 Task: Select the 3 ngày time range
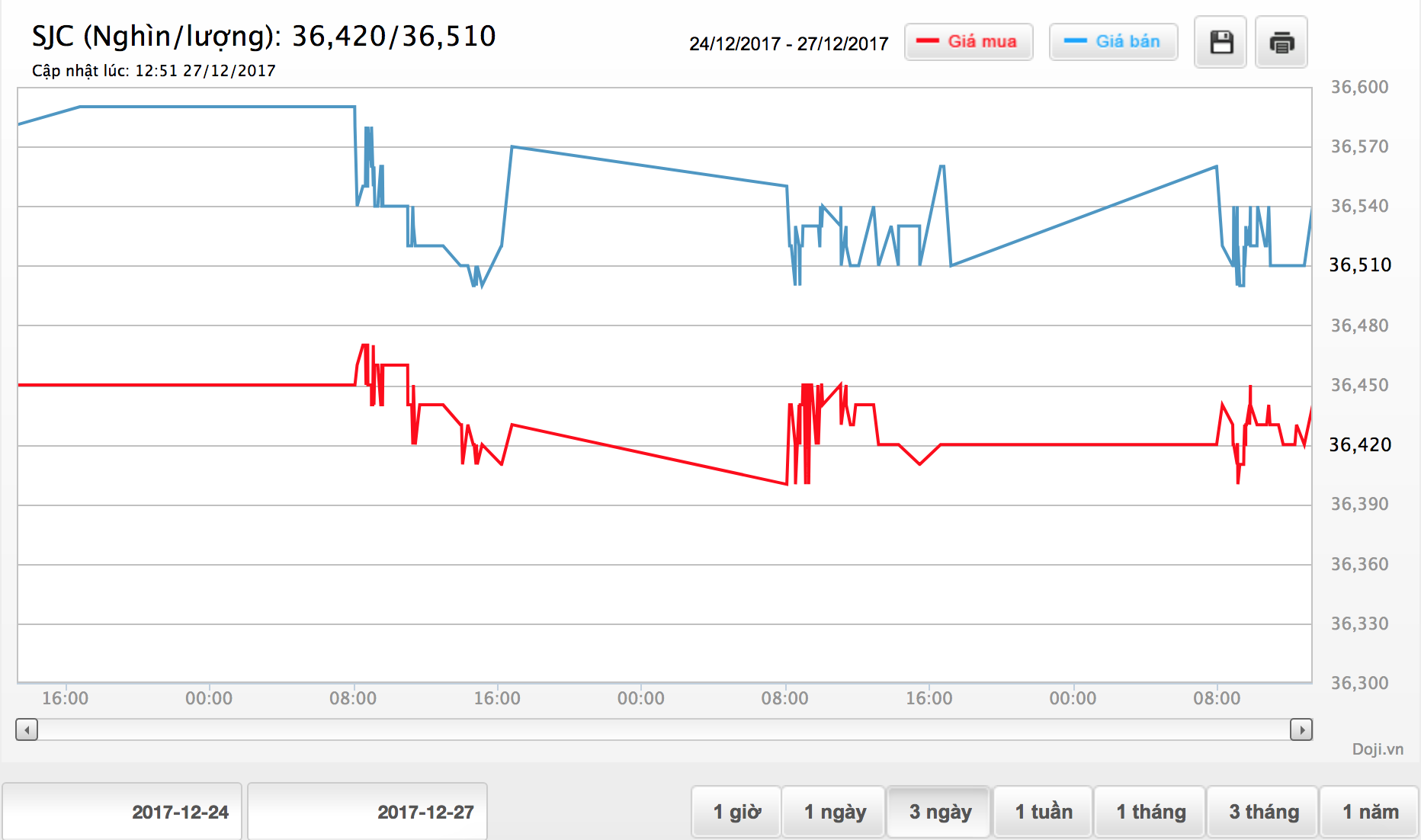(939, 812)
